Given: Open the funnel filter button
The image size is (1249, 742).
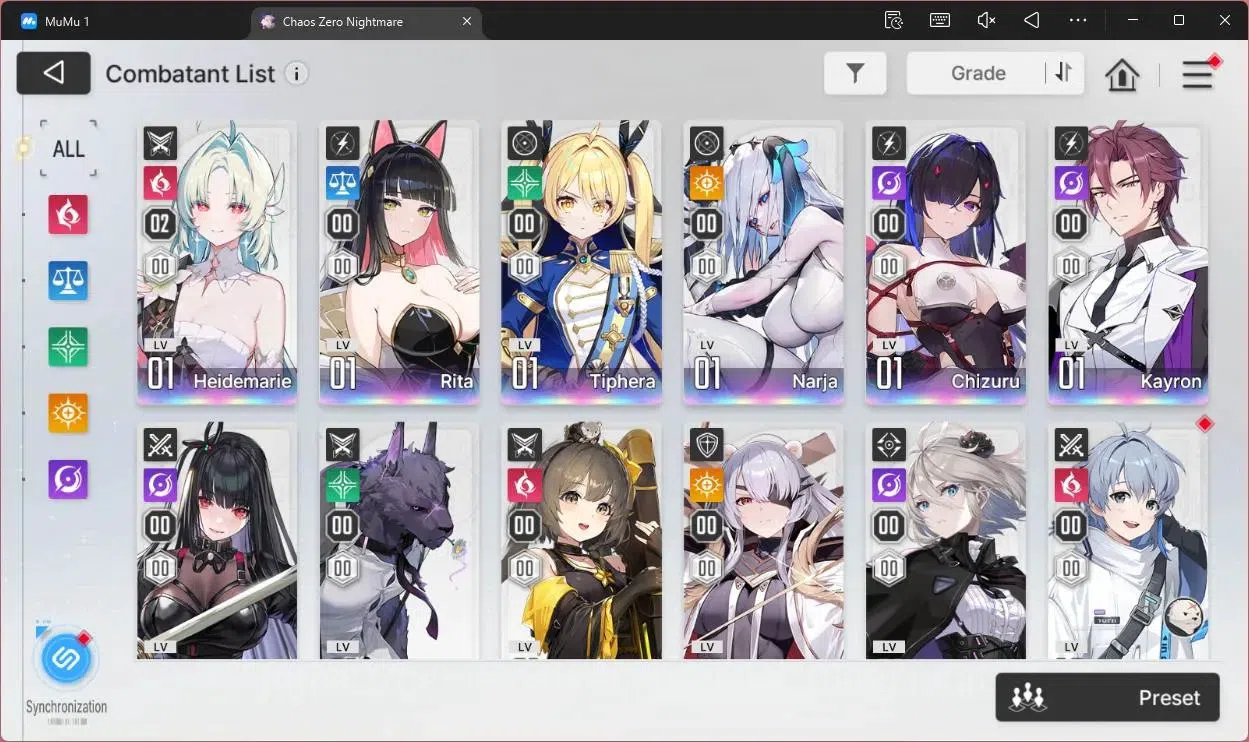Looking at the screenshot, I should pyautogui.click(x=855, y=73).
